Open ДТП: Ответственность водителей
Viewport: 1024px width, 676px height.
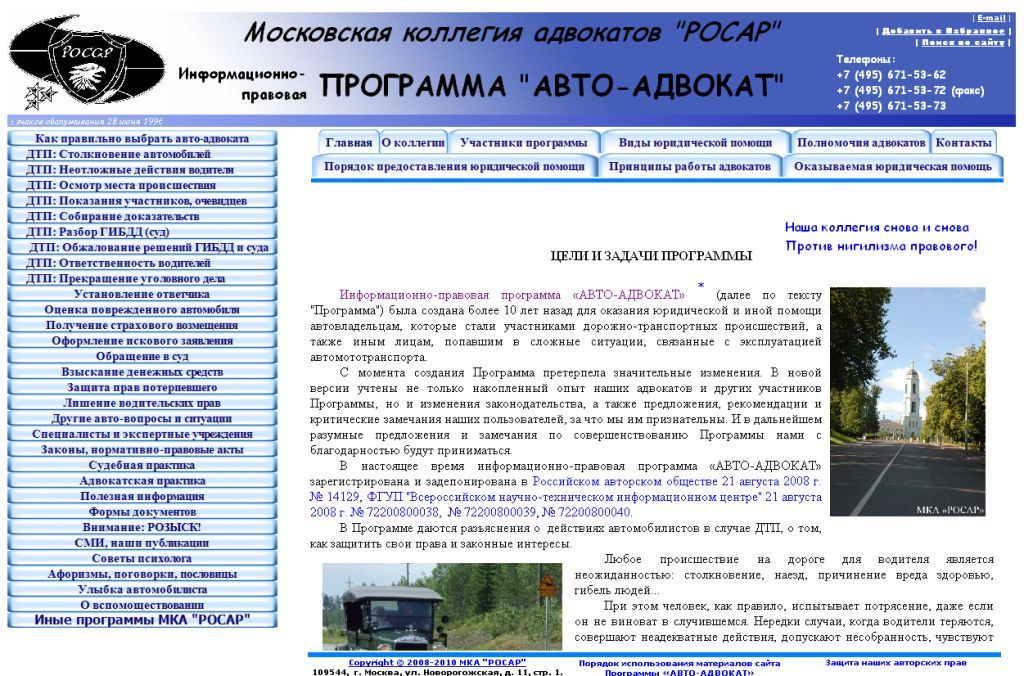click(x=142, y=263)
